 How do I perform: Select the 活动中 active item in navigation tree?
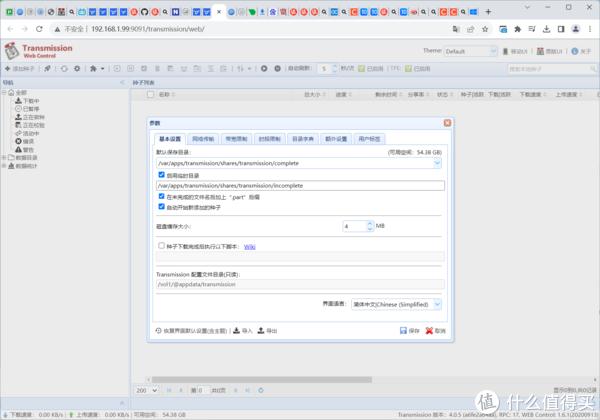pyautogui.click(x=27, y=133)
